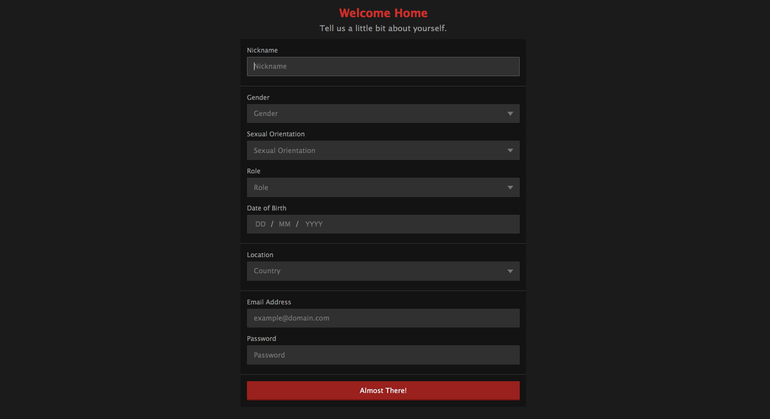Viewport: 770px width, 419px height.
Task: Focus the DD day field
Action: click(x=260, y=224)
